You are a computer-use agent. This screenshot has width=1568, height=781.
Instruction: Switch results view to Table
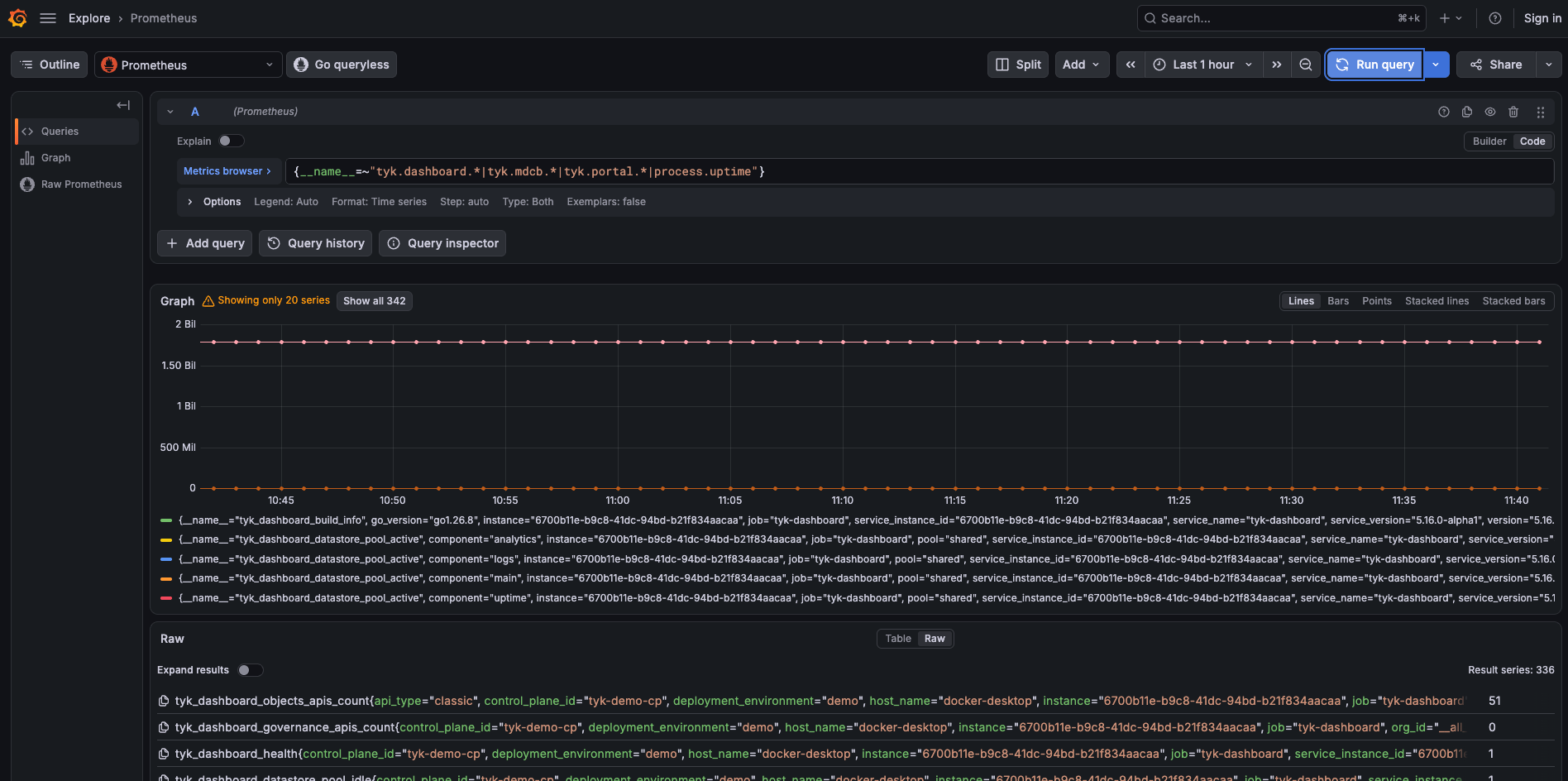pos(898,639)
